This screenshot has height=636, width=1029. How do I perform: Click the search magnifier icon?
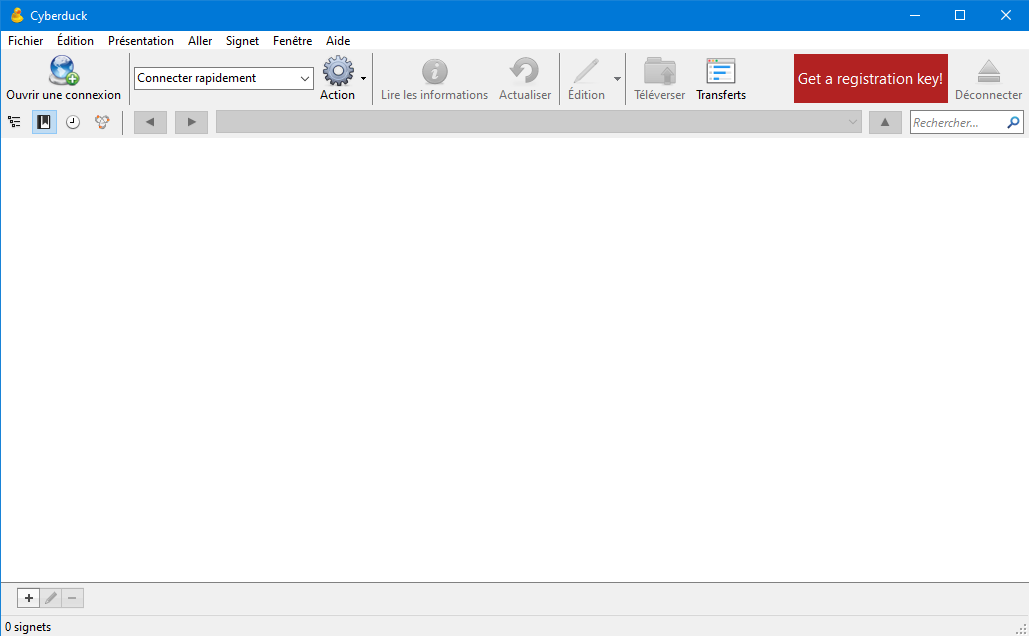(1014, 122)
